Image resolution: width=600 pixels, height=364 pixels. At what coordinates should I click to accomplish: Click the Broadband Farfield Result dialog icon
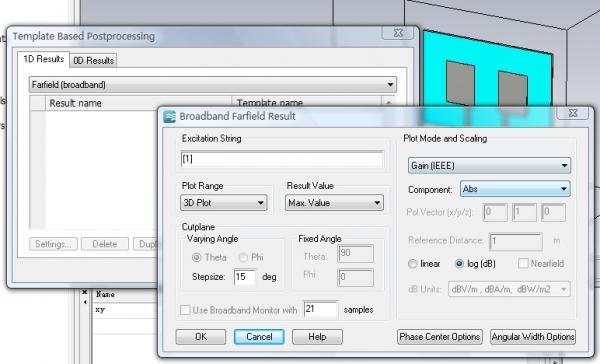tap(170, 116)
